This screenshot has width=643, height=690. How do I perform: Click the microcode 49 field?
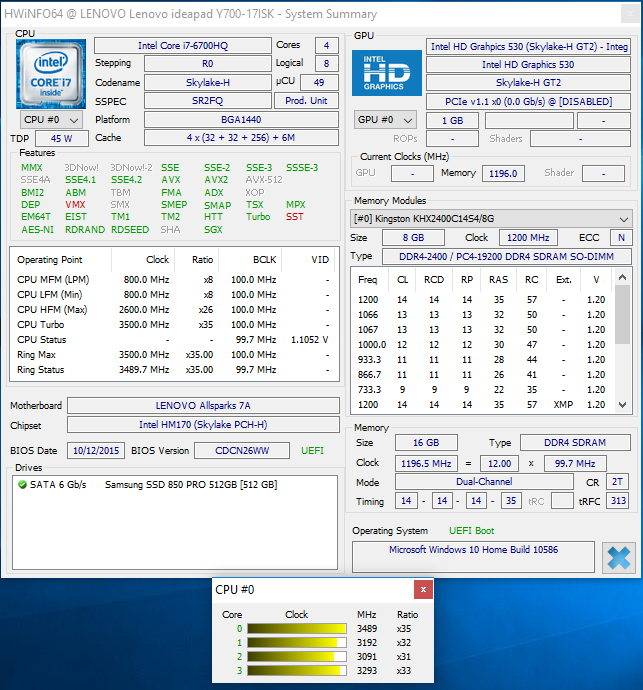tap(319, 82)
